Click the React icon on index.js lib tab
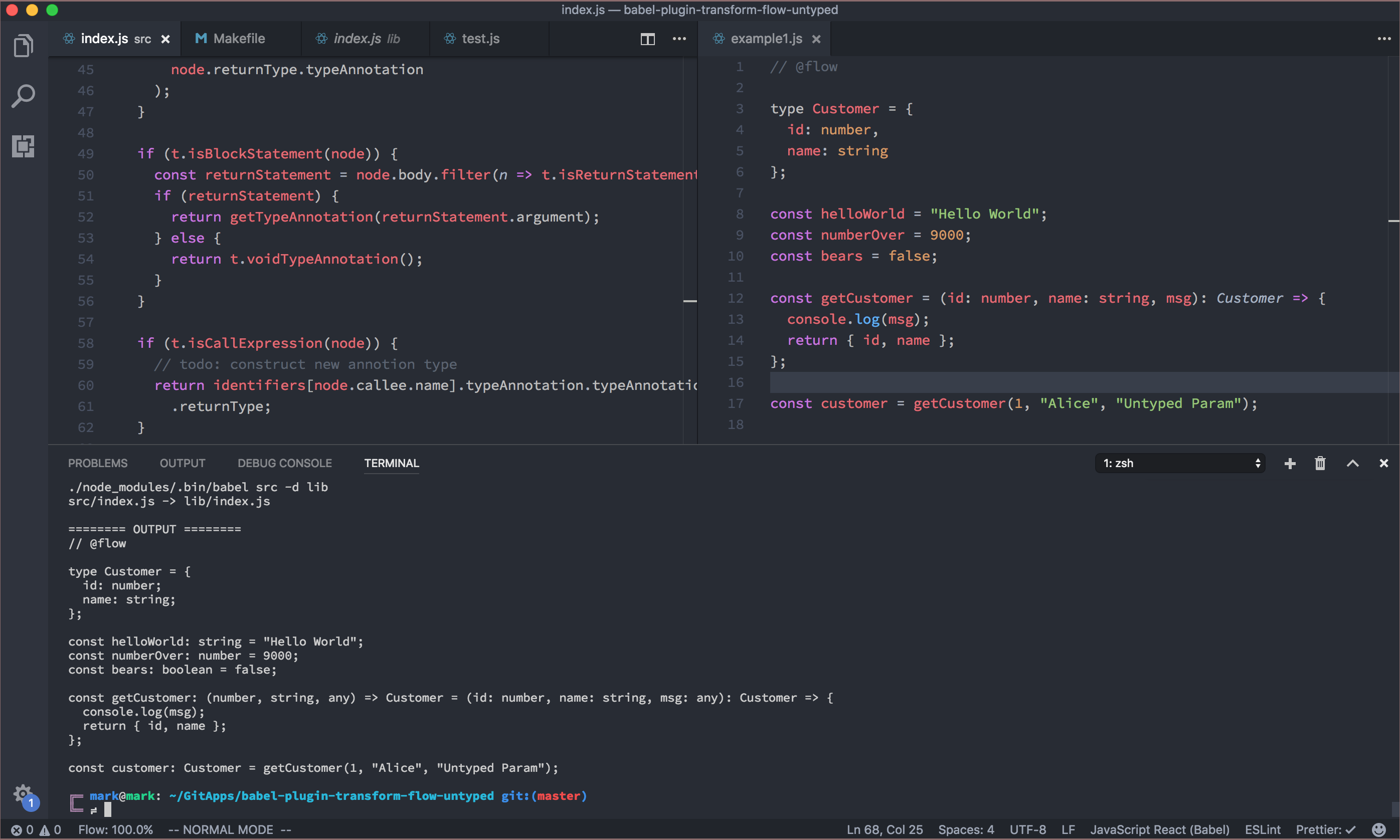1400x840 pixels. pos(321,39)
